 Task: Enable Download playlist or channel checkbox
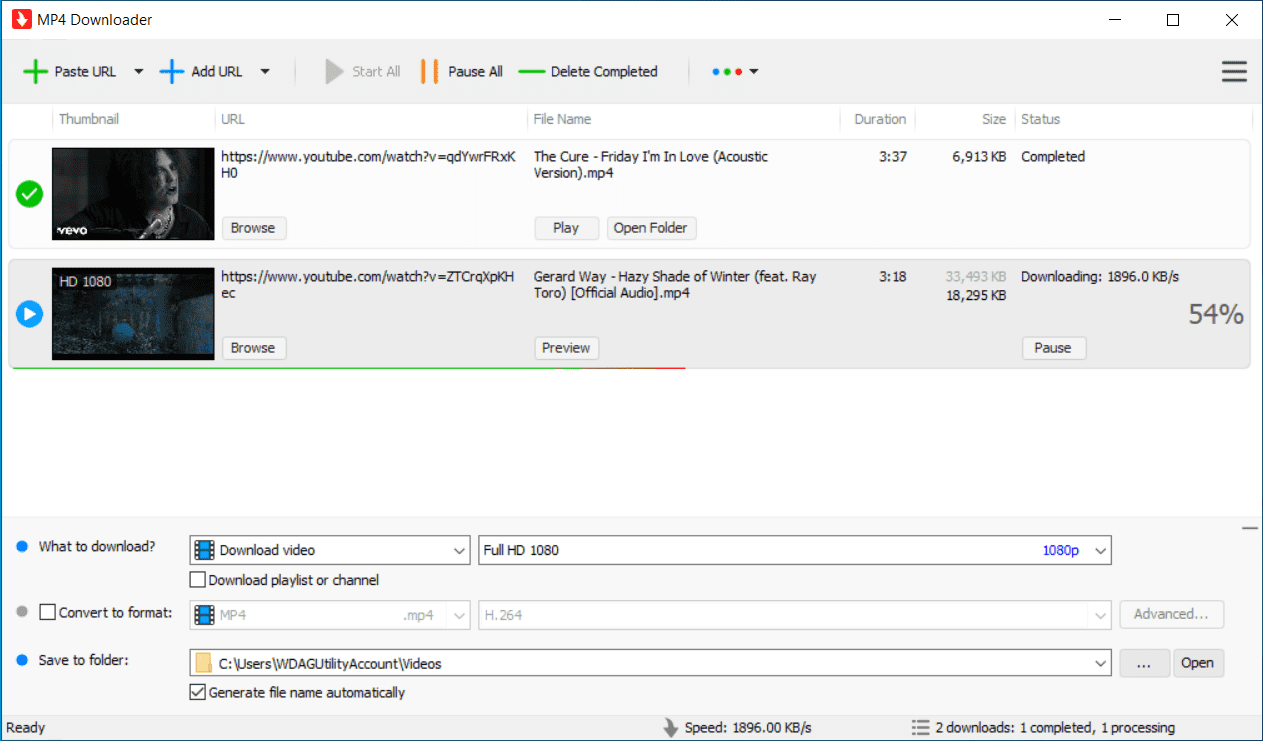(x=197, y=580)
